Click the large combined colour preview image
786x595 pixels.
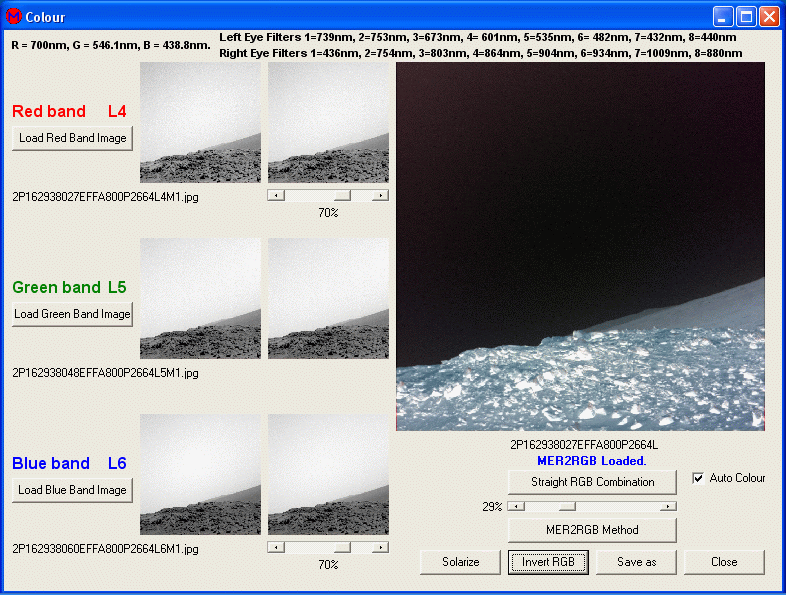580,246
